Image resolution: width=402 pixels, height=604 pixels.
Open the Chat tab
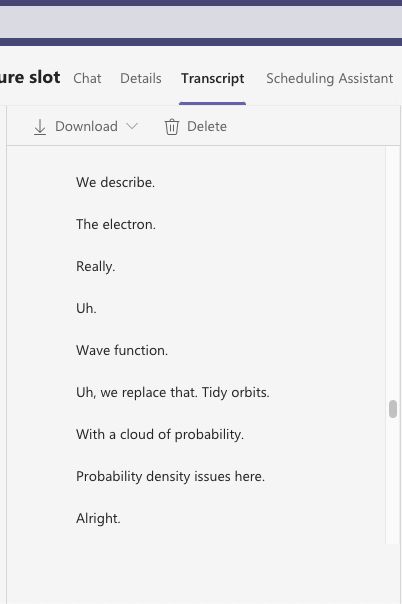[x=87, y=78]
